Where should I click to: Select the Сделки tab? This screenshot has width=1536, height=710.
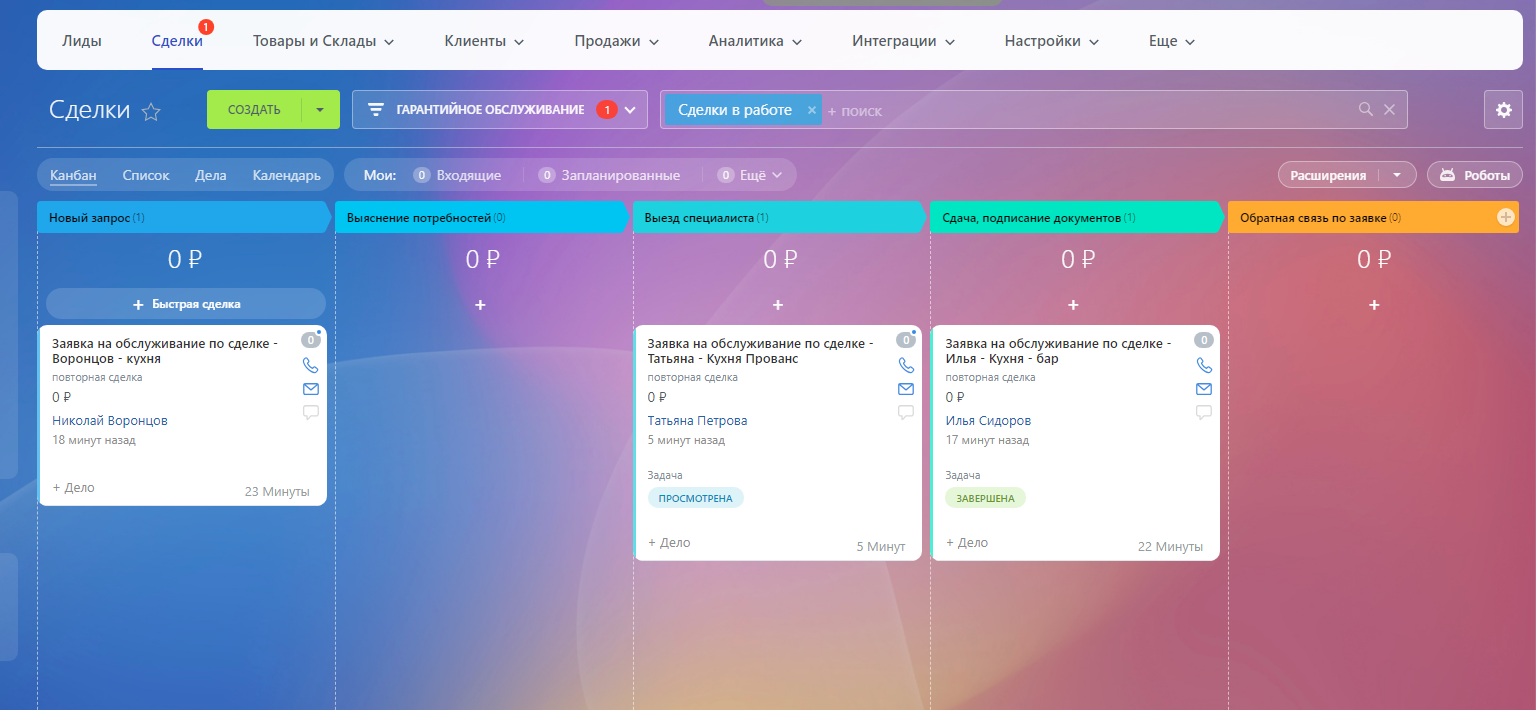click(x=177, y=41)
